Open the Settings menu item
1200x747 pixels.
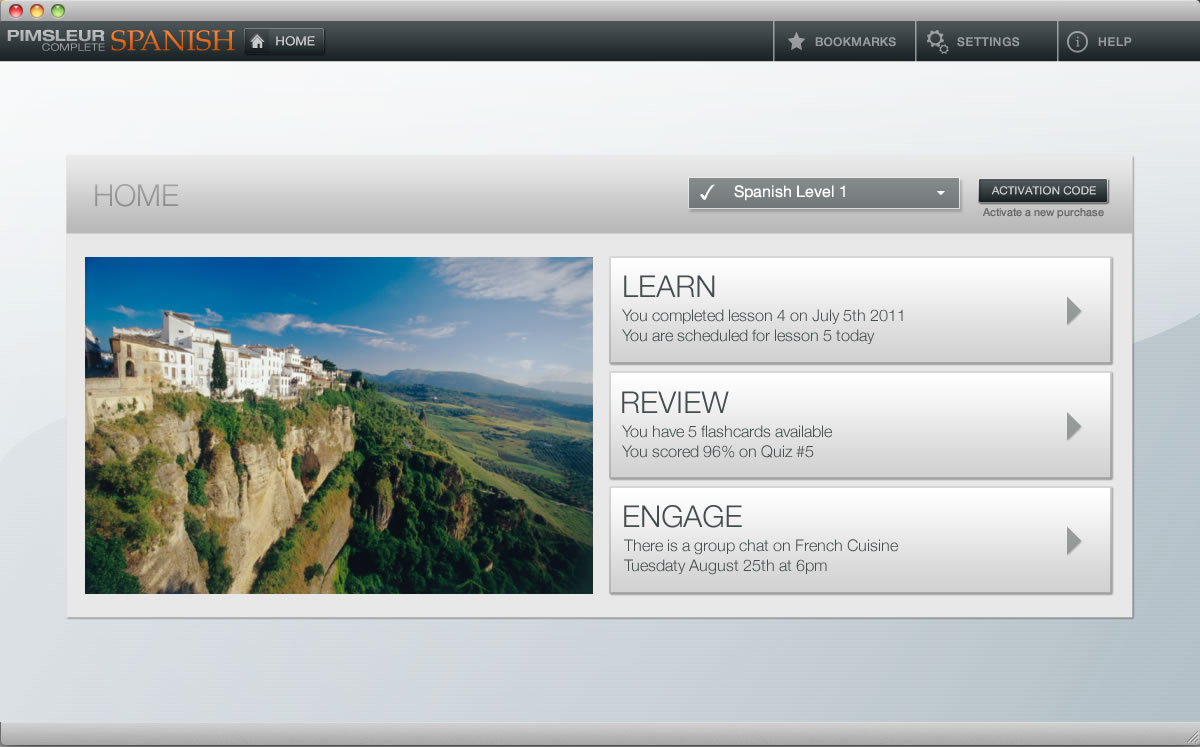click(x=986, y=42)
